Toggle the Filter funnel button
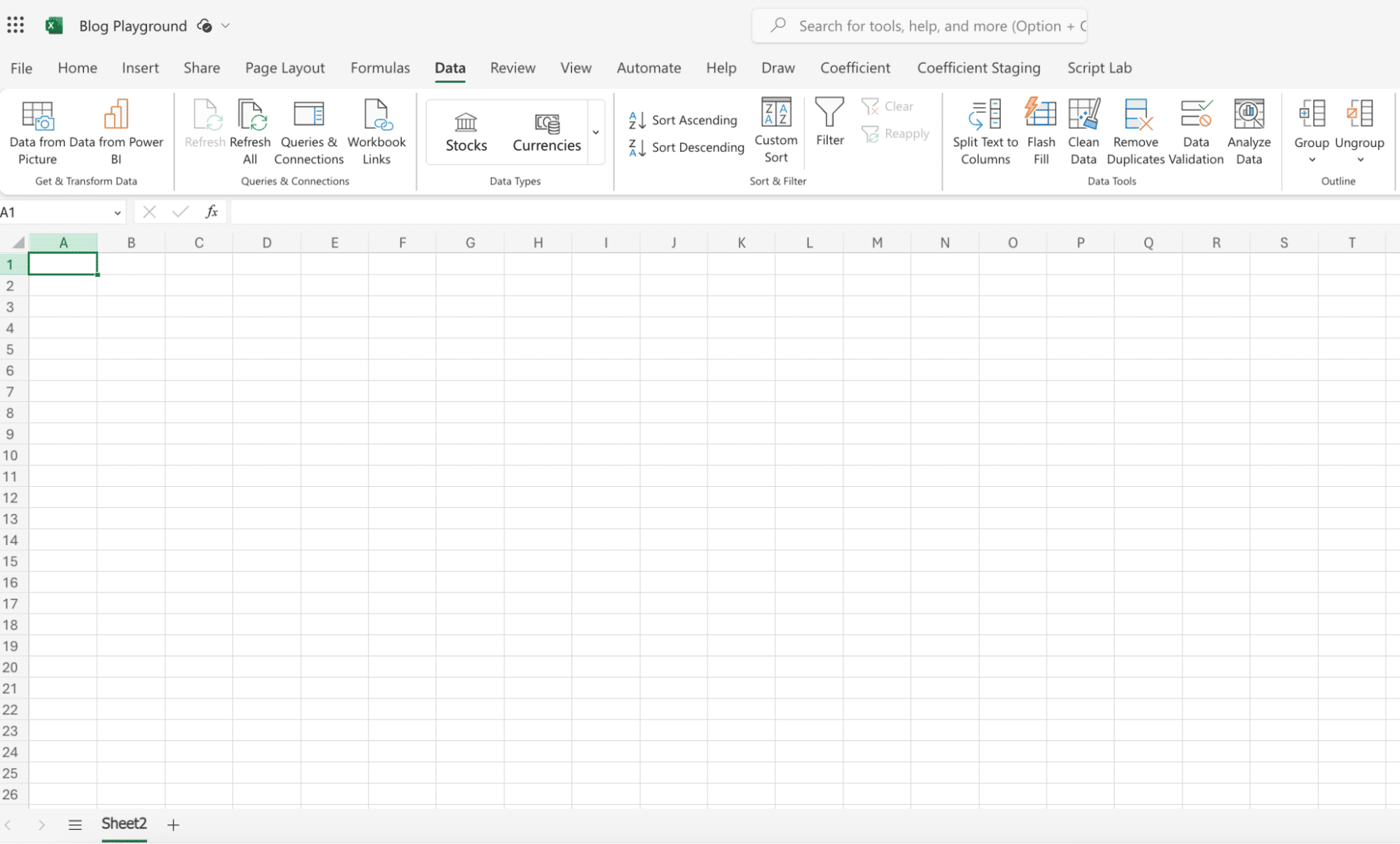Screen dimensions: 1400x844 (830, 122)
